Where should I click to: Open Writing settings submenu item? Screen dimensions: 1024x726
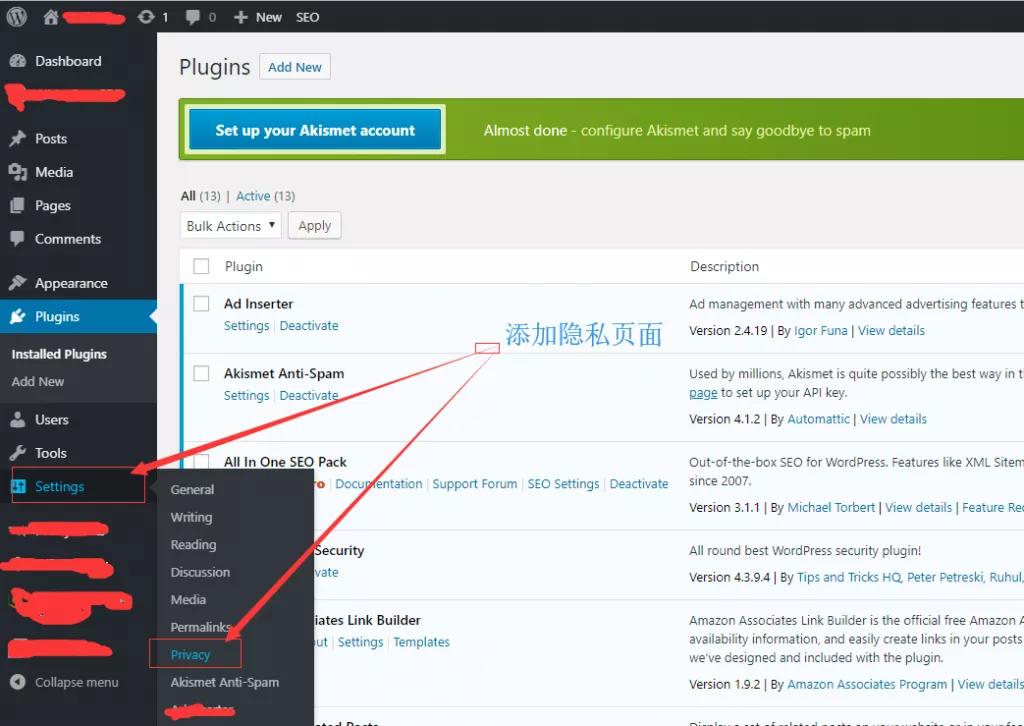click(191, 517)
